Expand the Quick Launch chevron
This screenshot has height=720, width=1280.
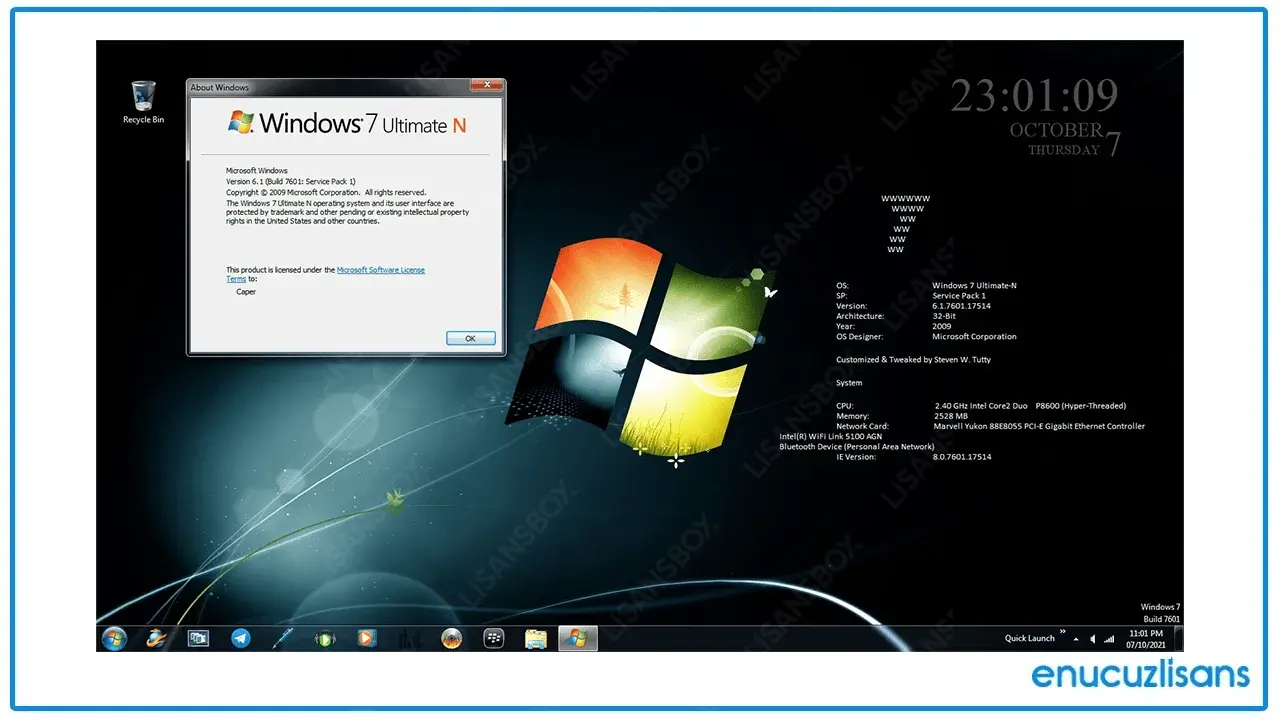pos(1062,633)
